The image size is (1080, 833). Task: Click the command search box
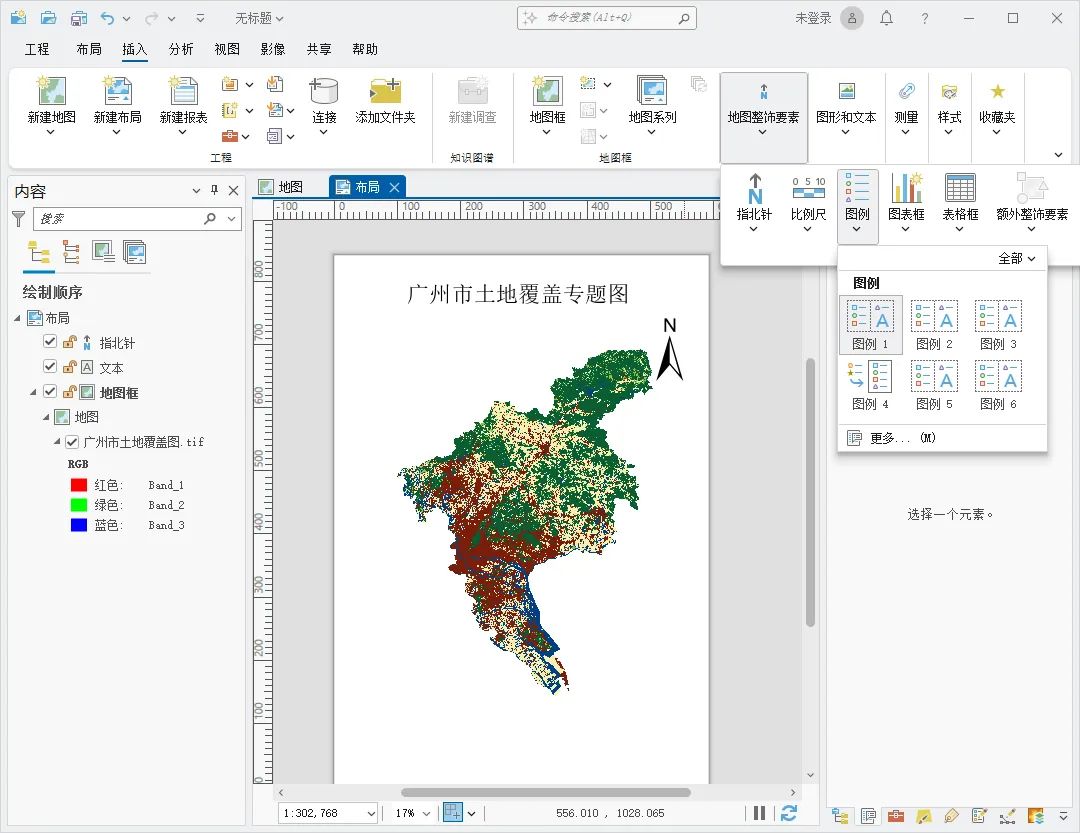pyautogui.click(x=606, y=19)
